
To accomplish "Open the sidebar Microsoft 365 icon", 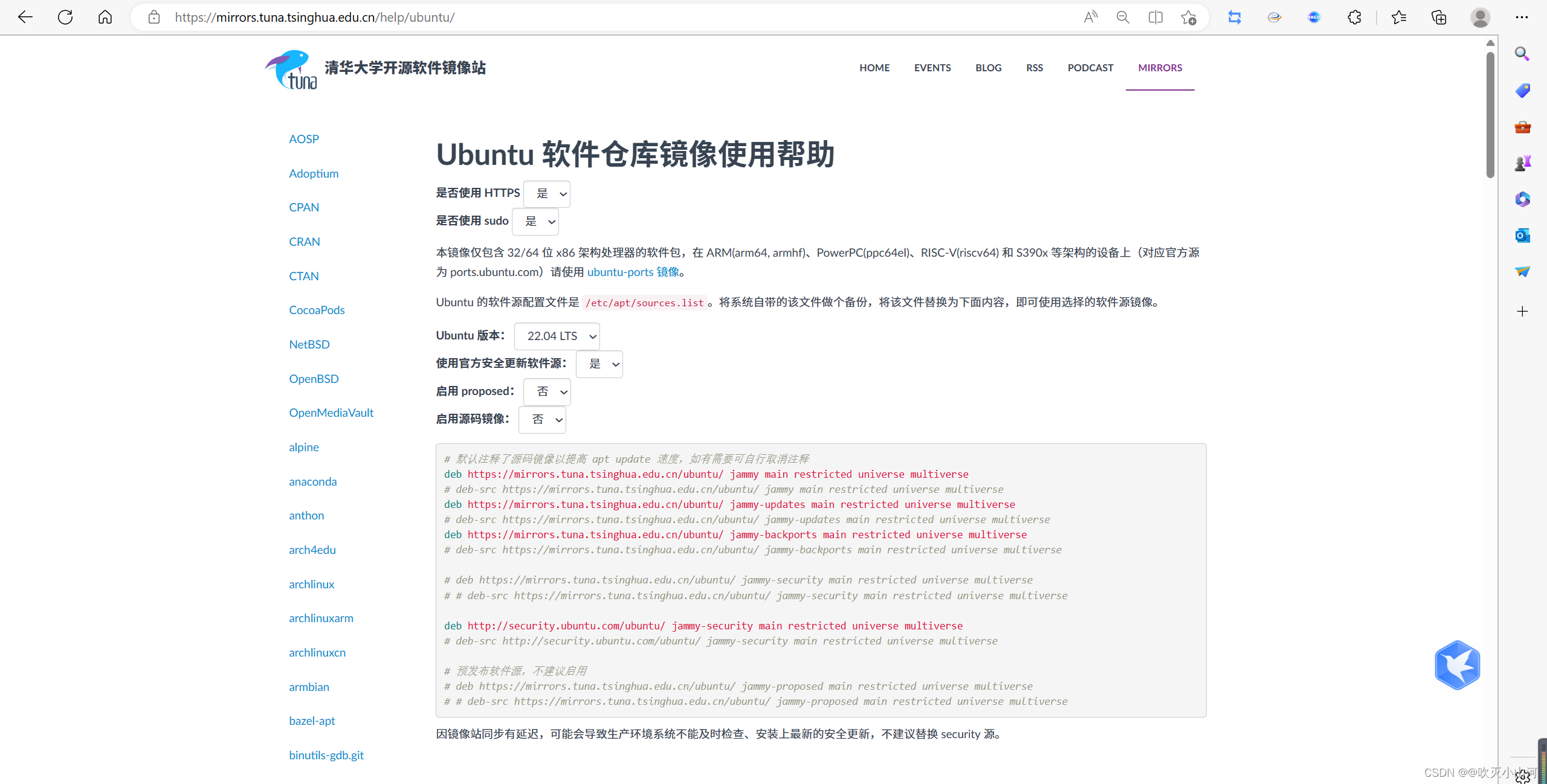I will 1522,199.
